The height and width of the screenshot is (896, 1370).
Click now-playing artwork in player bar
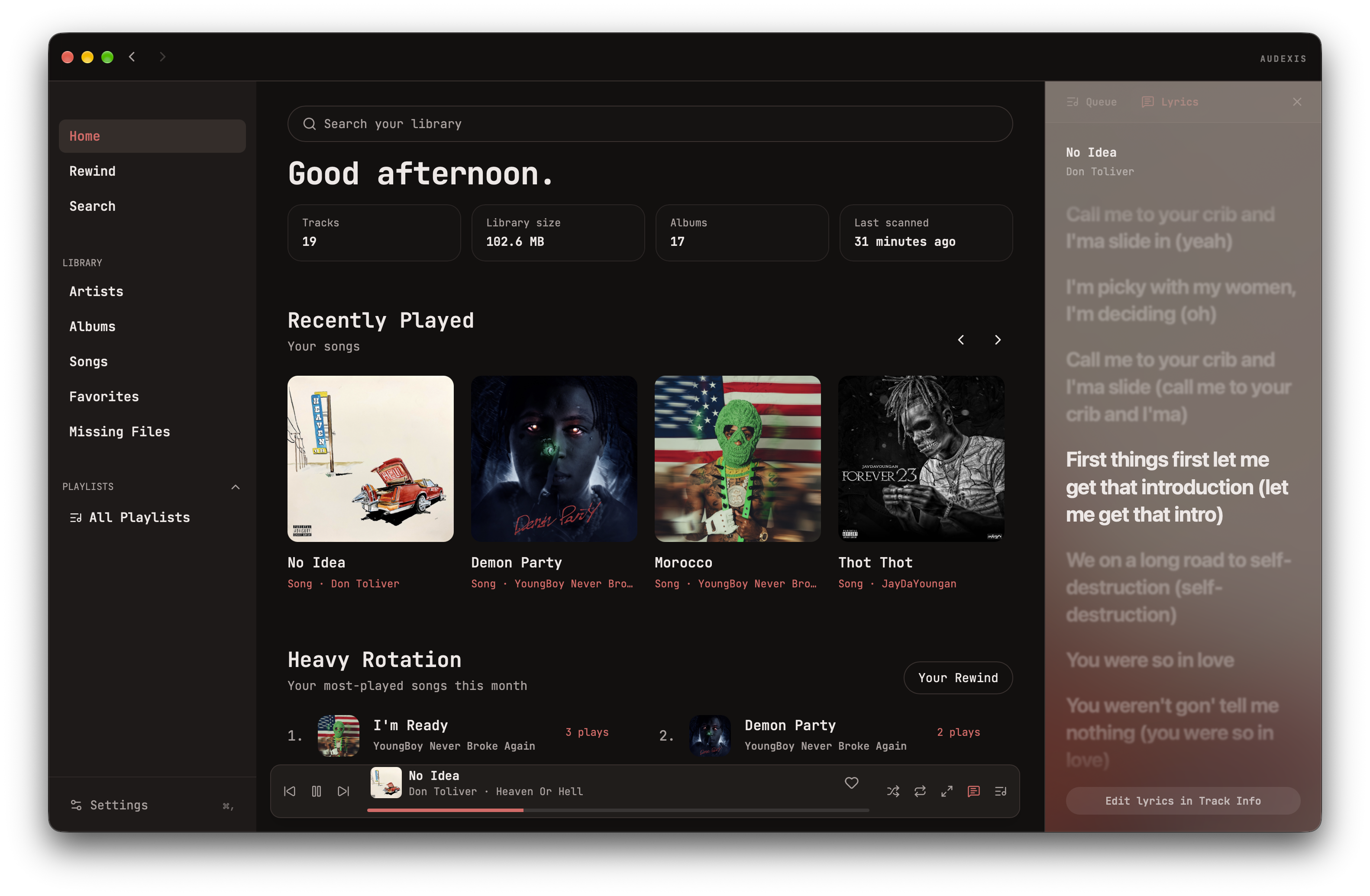(386, 783)
